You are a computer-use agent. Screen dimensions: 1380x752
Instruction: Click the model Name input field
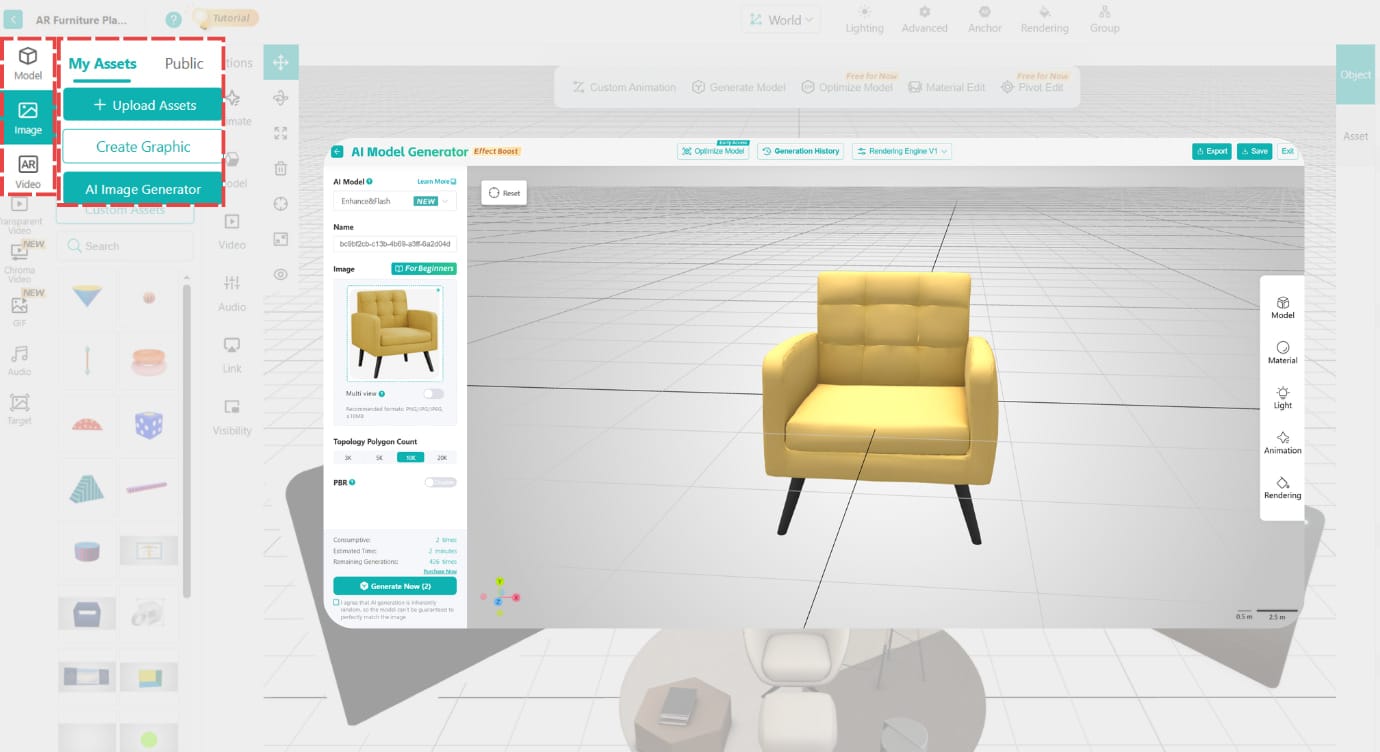click(395, 243)
